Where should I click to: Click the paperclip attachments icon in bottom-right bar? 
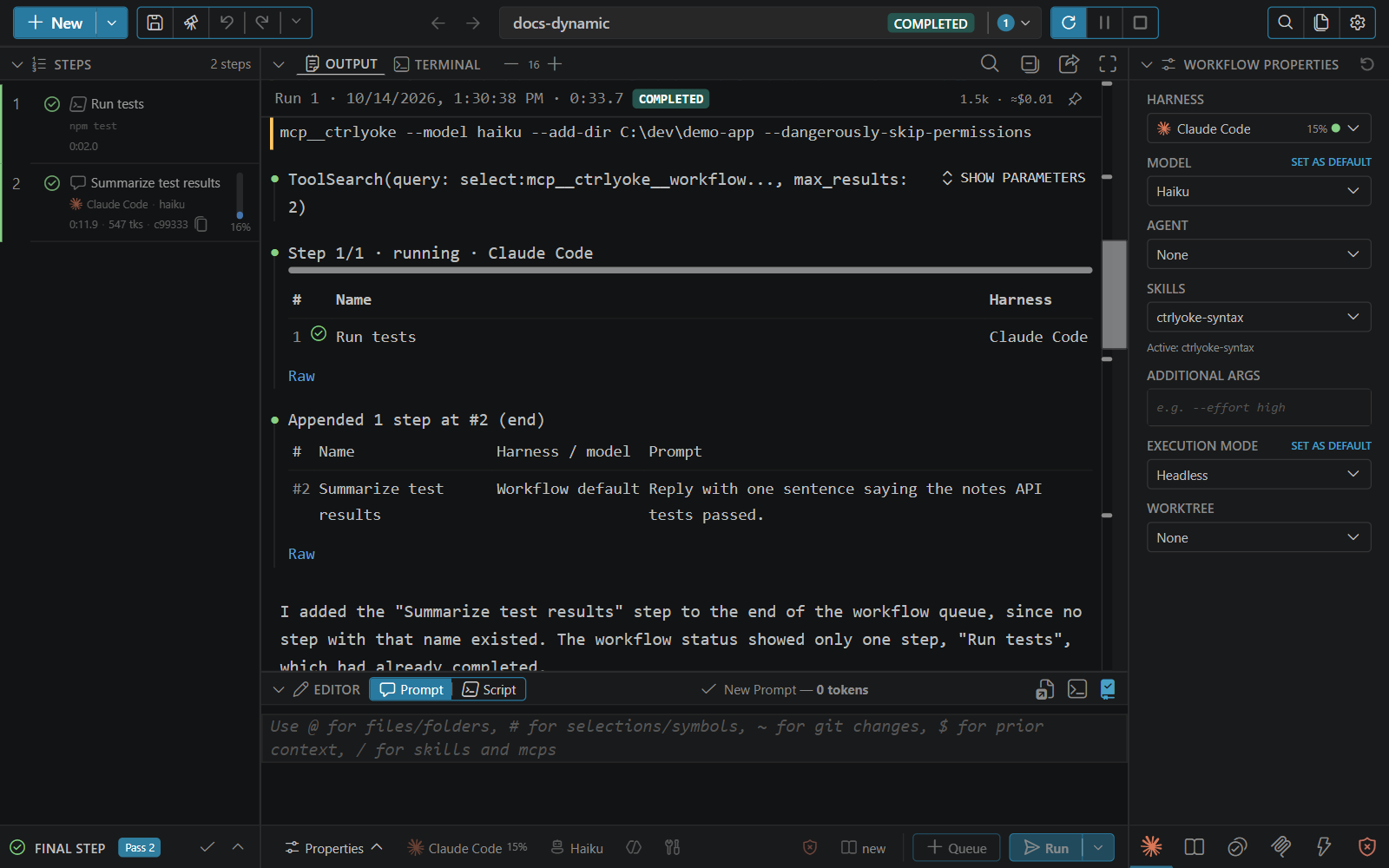click(1280, 846)
